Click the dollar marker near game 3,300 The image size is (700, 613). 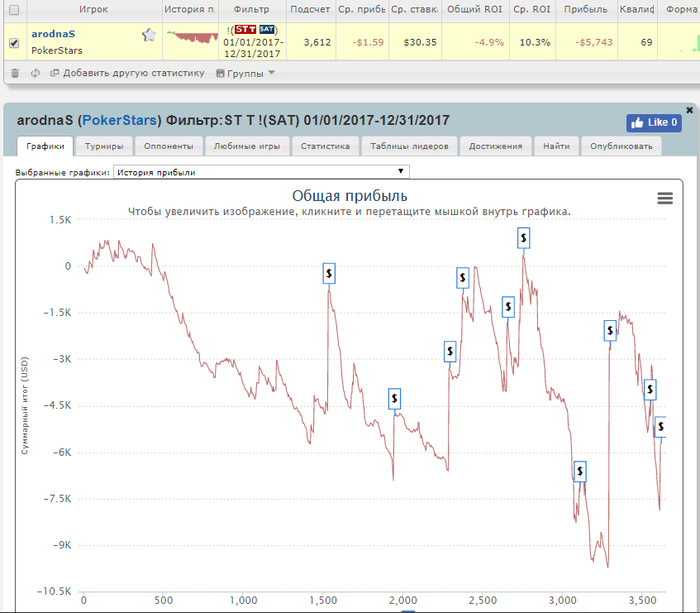[610, 331]
